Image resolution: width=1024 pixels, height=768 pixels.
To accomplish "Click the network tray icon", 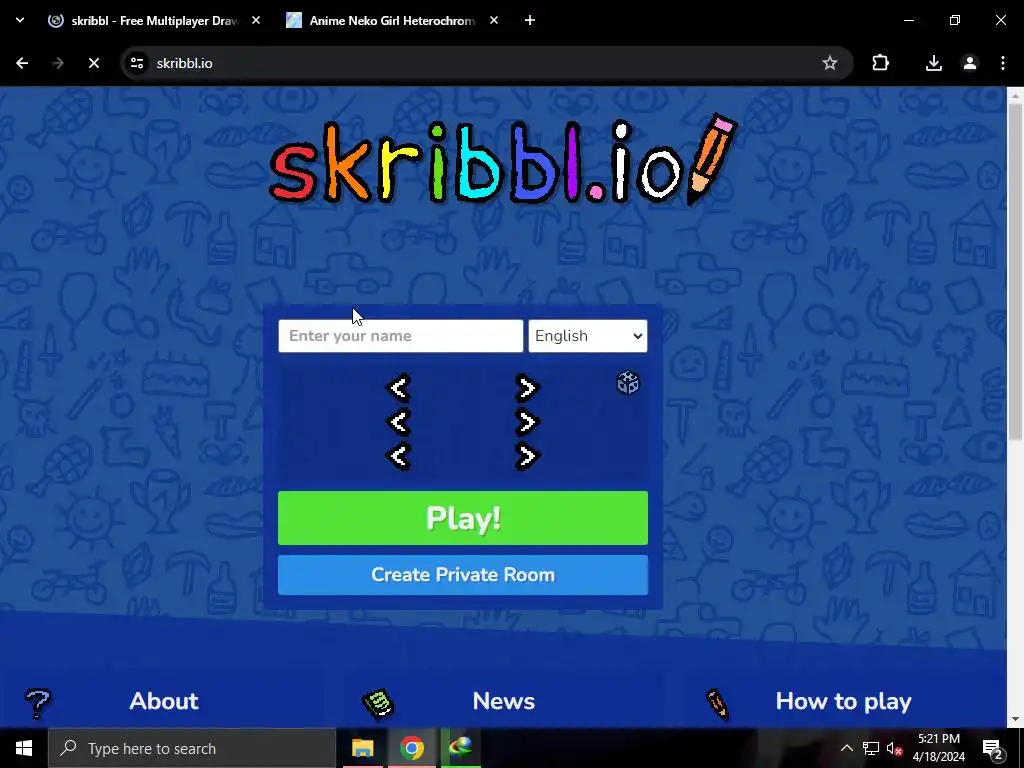I will click(871, 748).
